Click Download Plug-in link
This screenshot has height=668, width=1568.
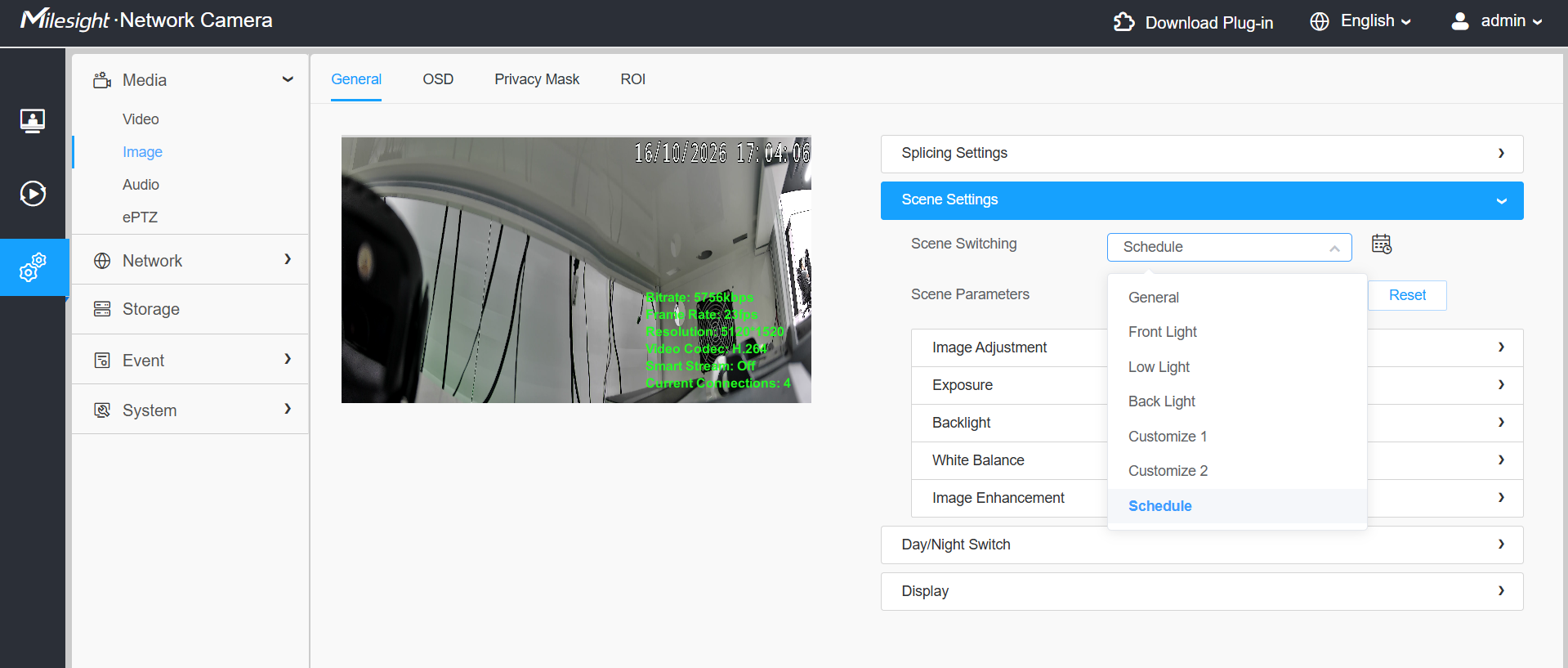coord(1209,23)
